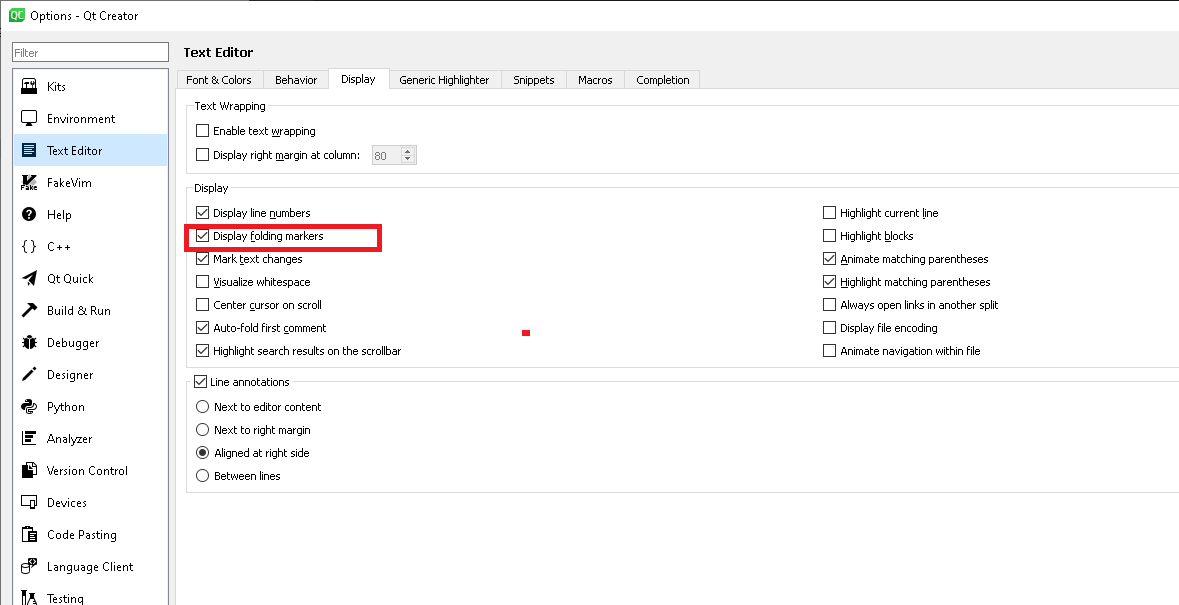Open Help category question mark icon
Image resolution: width=1179 pixels, height=605 pixels.
coord(29,215)
